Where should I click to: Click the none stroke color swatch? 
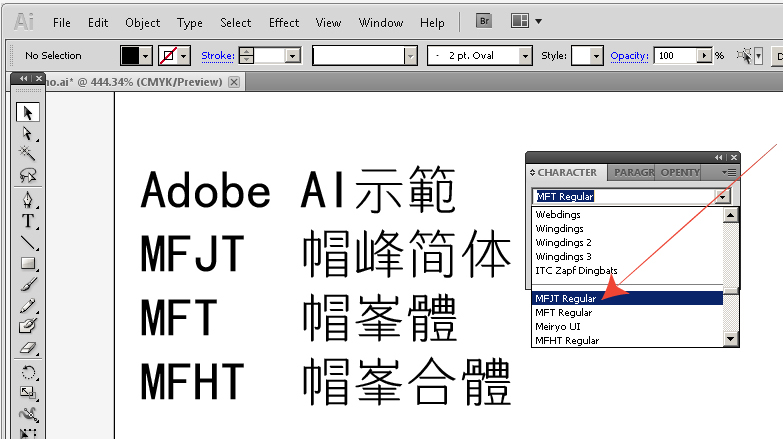(x=168, y=56)
